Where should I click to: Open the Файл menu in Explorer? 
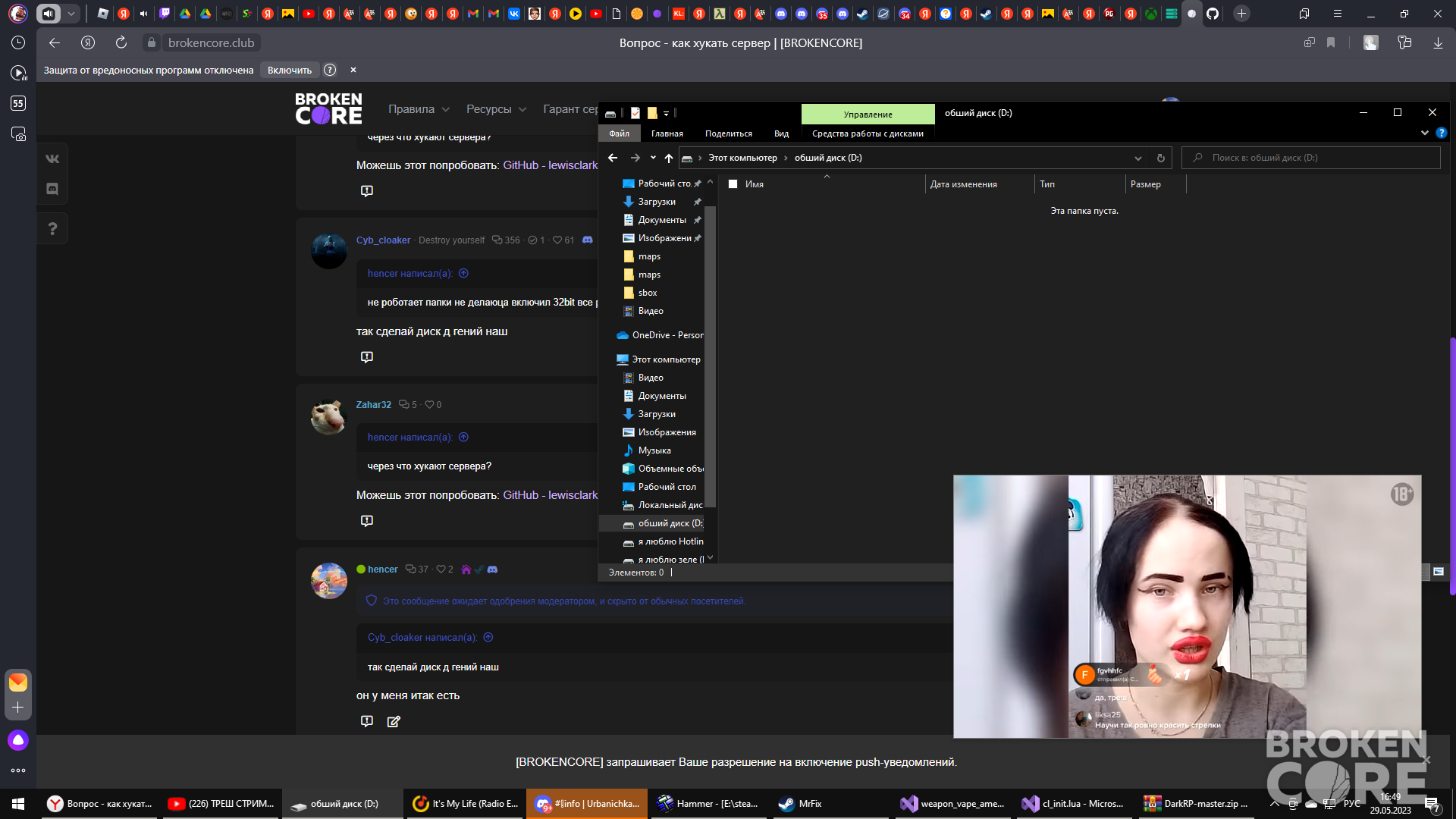click(x=620, y=133)
